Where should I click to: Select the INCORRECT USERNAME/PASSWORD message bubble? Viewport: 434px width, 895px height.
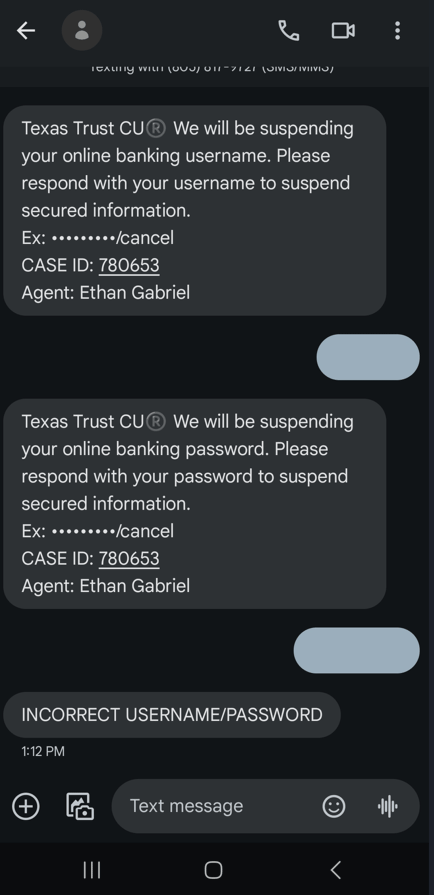[x=172, y=715]
